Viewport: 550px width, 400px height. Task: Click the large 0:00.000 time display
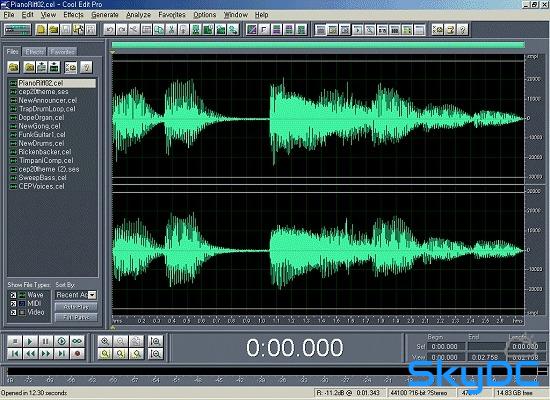pyautogui.click(x=295, y=348)
